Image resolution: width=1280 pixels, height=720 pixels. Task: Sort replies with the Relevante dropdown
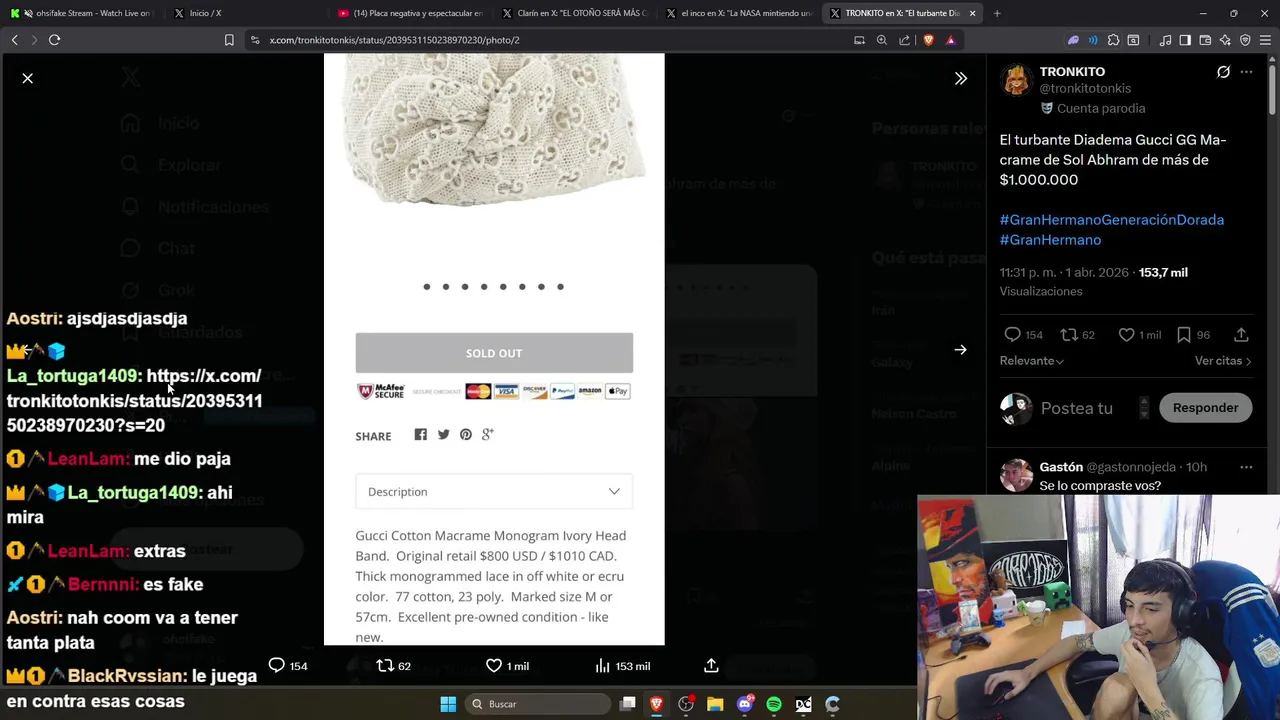point(1031,361)
